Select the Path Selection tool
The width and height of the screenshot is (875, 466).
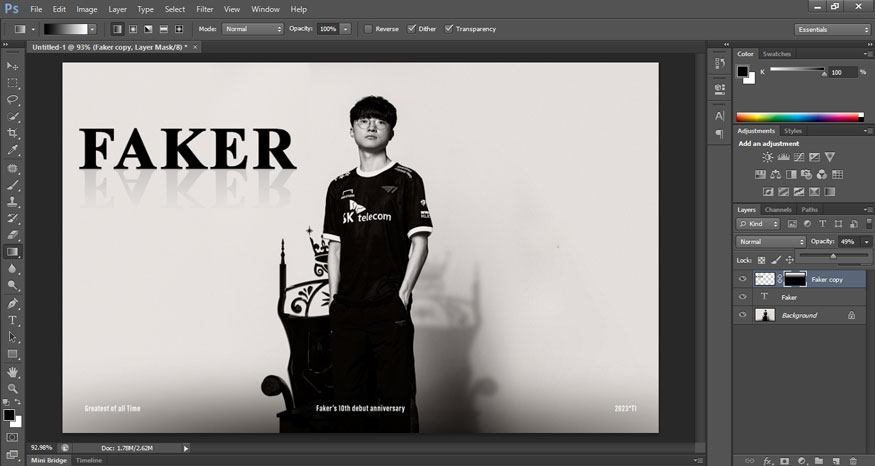click(x=12, y=337)
